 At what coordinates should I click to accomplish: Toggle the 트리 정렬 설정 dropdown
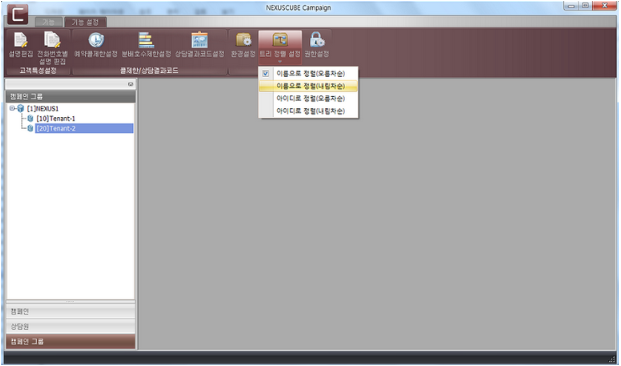tap(280, 48)
